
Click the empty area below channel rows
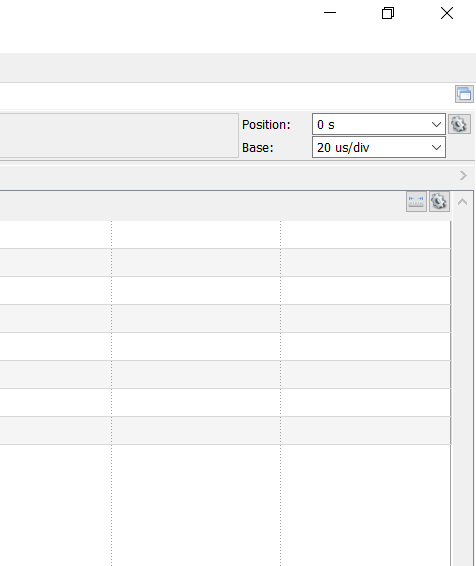(225, 505)
